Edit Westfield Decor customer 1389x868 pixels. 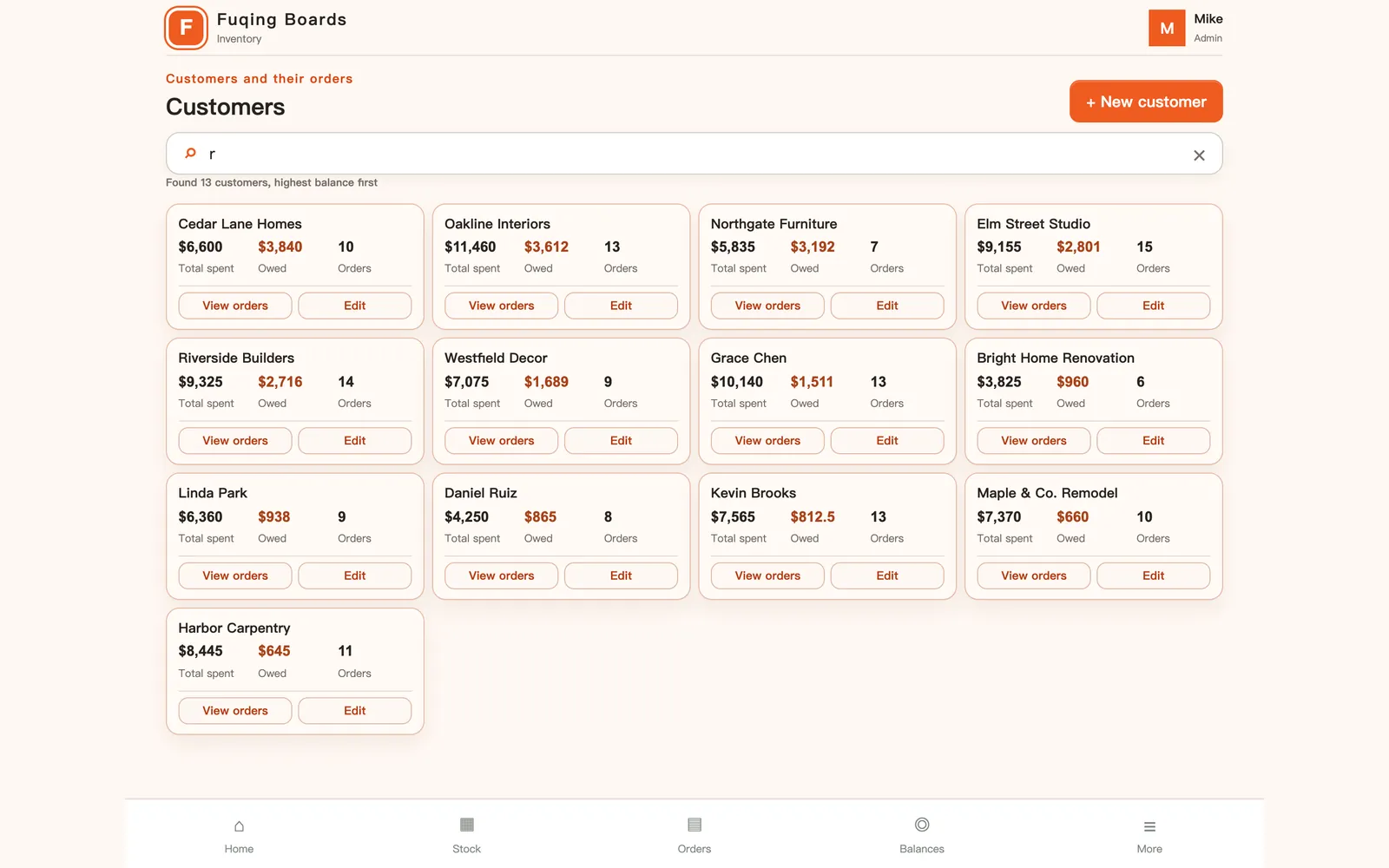(621, 440)
